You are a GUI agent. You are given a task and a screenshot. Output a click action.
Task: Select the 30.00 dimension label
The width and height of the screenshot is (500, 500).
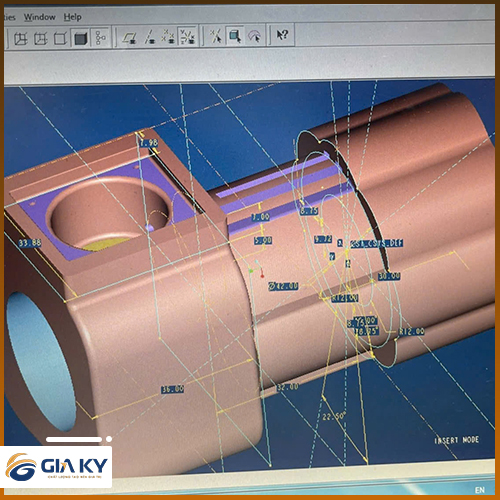coord(389,276)
